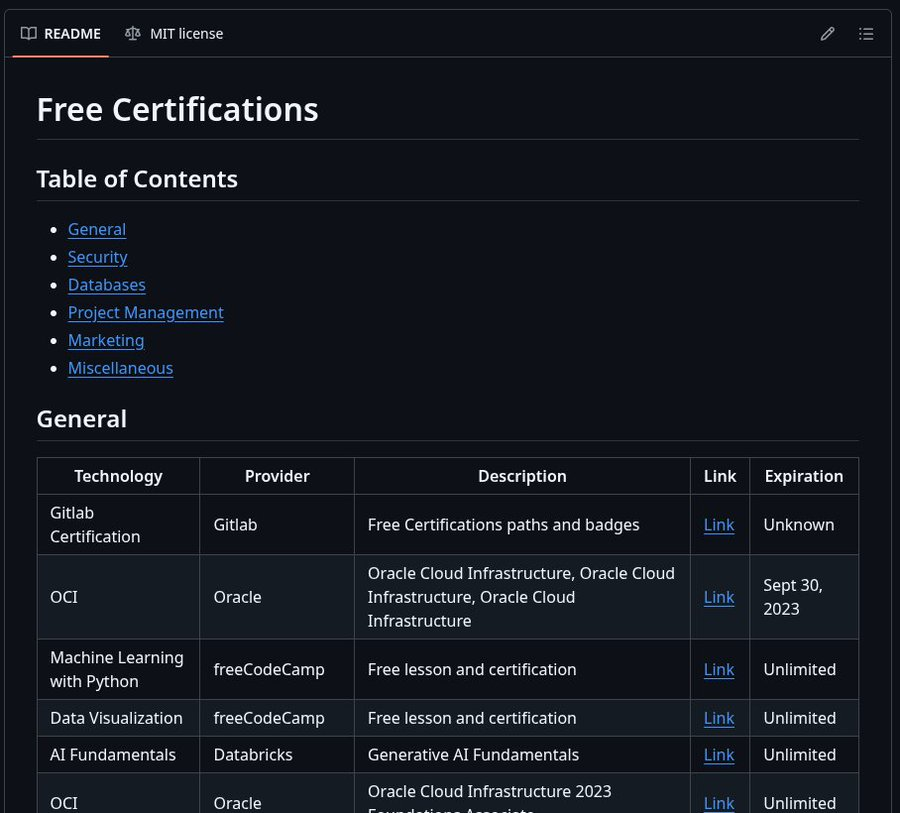
Task: Click Link in the Oracle OCI Sept 30 row
Action: (719, 597)
